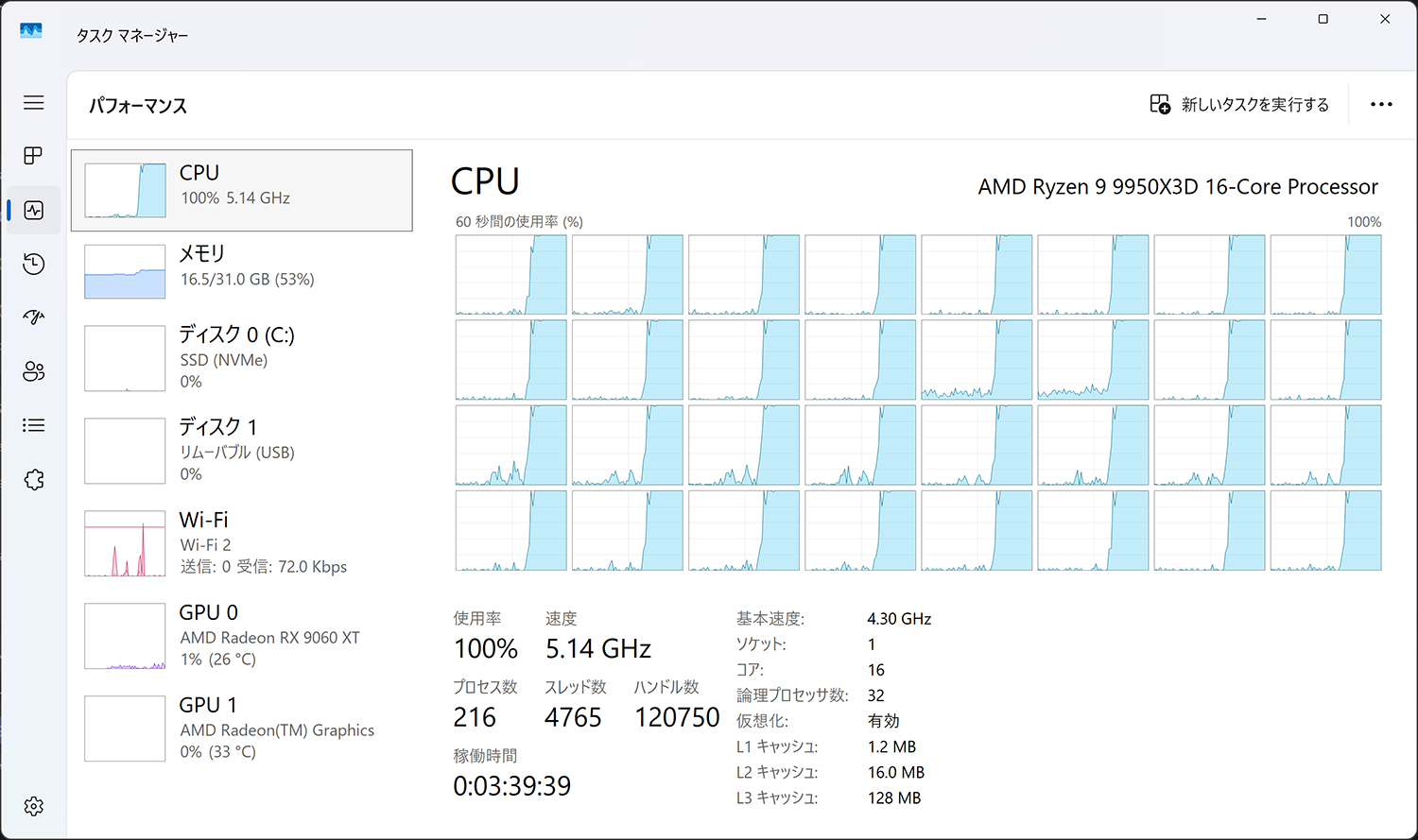
Task: View the Wi-Fi network graph
Action: (125, 544)
